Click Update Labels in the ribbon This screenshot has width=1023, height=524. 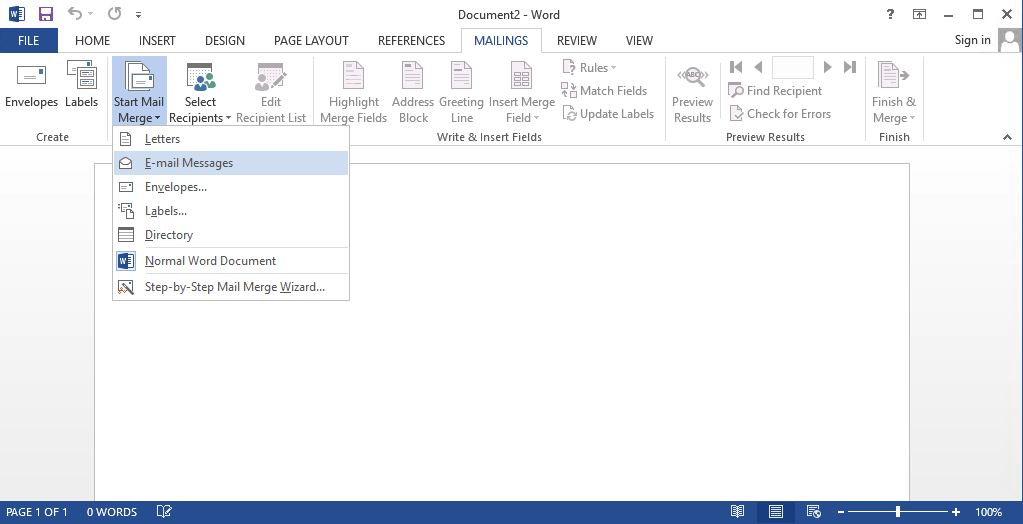tap(607, 114)
